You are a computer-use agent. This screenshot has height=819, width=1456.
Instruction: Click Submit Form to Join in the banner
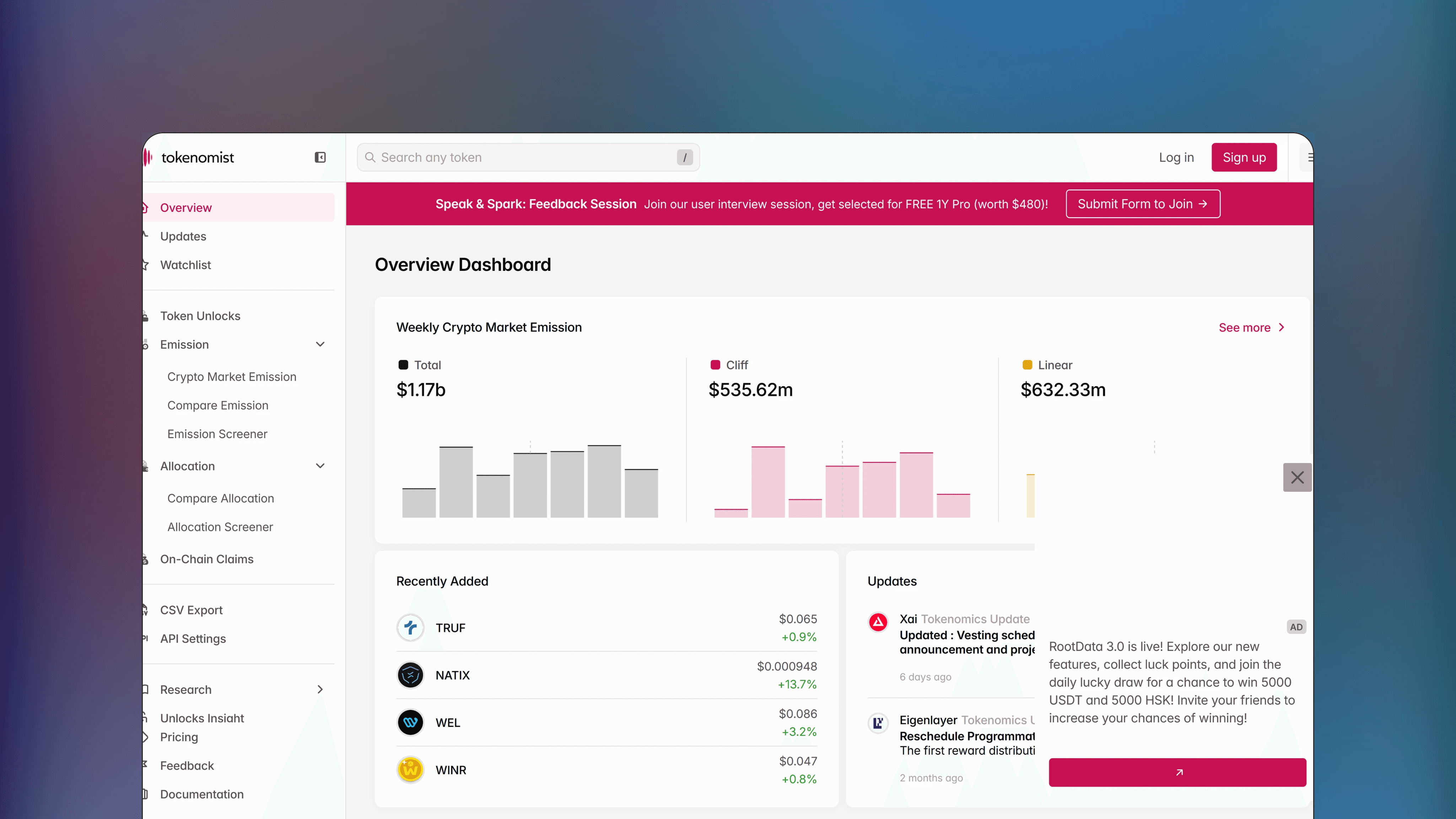[x=1142, y=204]
